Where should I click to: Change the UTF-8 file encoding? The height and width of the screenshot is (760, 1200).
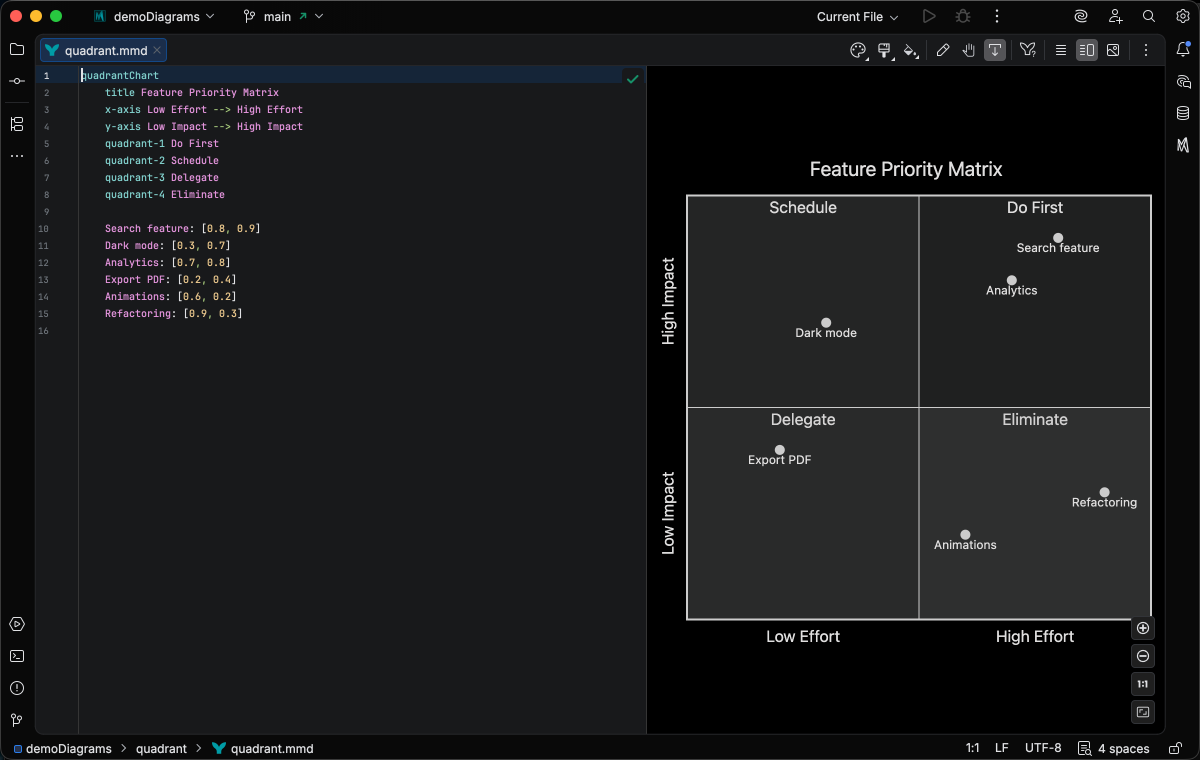[x=1043, y=748]
